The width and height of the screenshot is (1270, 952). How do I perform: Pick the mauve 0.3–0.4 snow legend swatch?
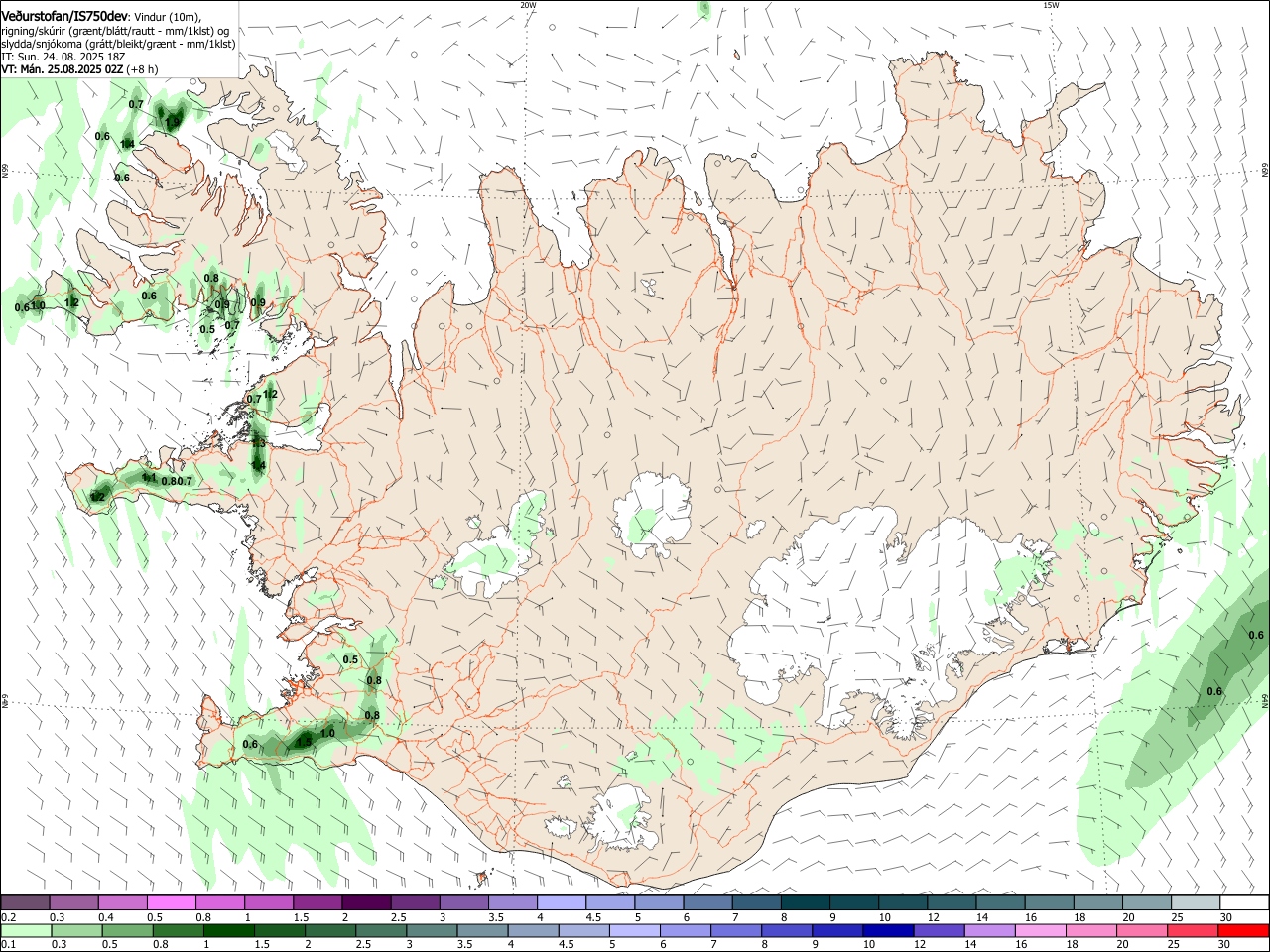73,902
